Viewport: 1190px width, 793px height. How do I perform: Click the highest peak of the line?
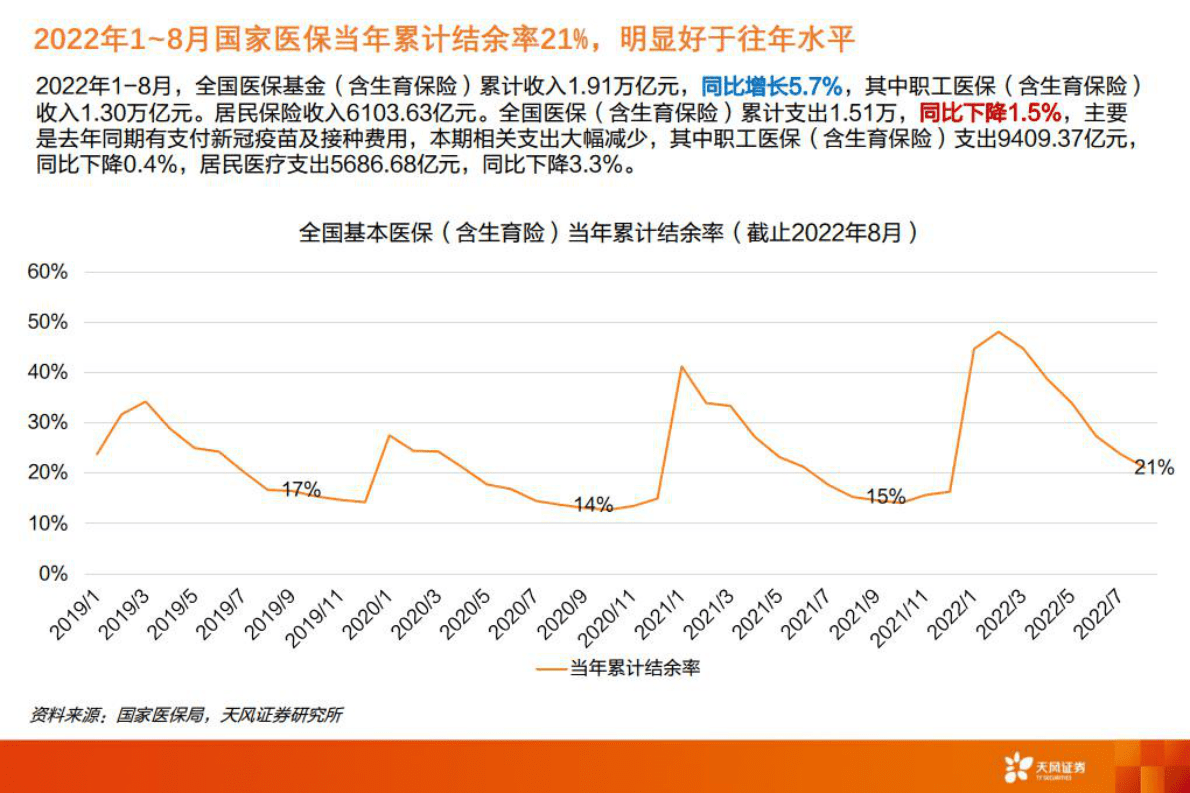click(x=998, y=332)
